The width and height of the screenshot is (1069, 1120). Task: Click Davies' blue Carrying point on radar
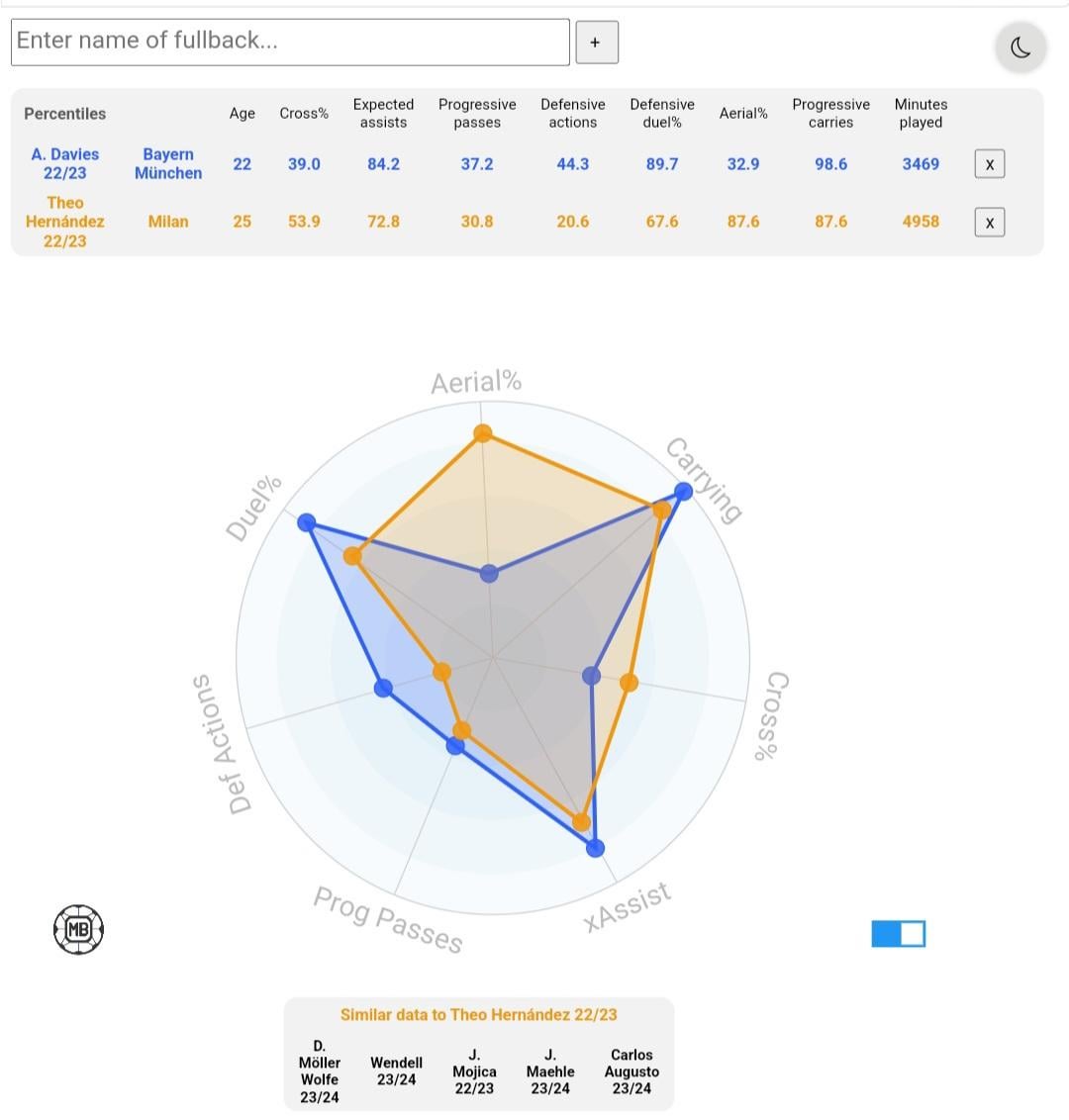683,492
